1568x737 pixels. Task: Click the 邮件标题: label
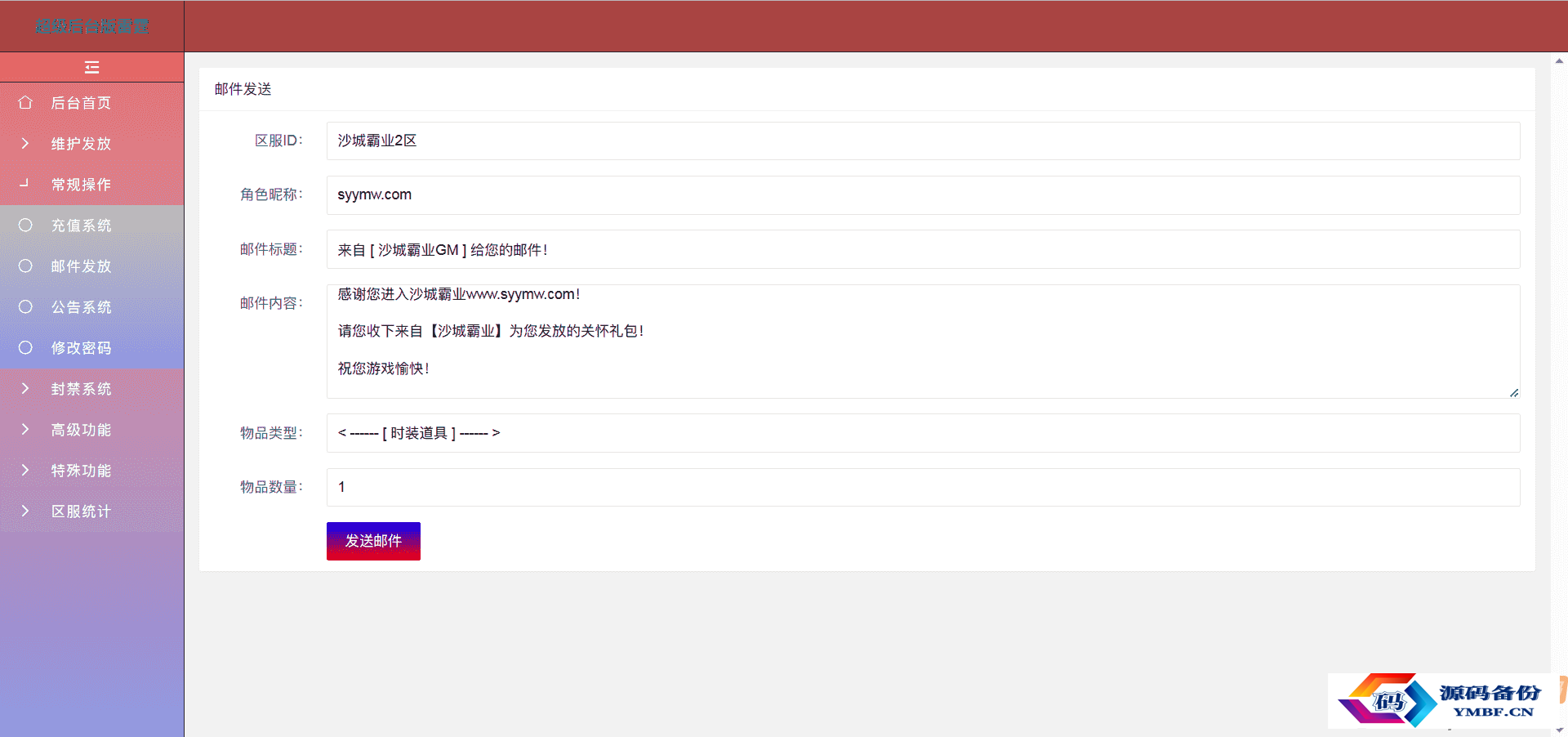271,249
